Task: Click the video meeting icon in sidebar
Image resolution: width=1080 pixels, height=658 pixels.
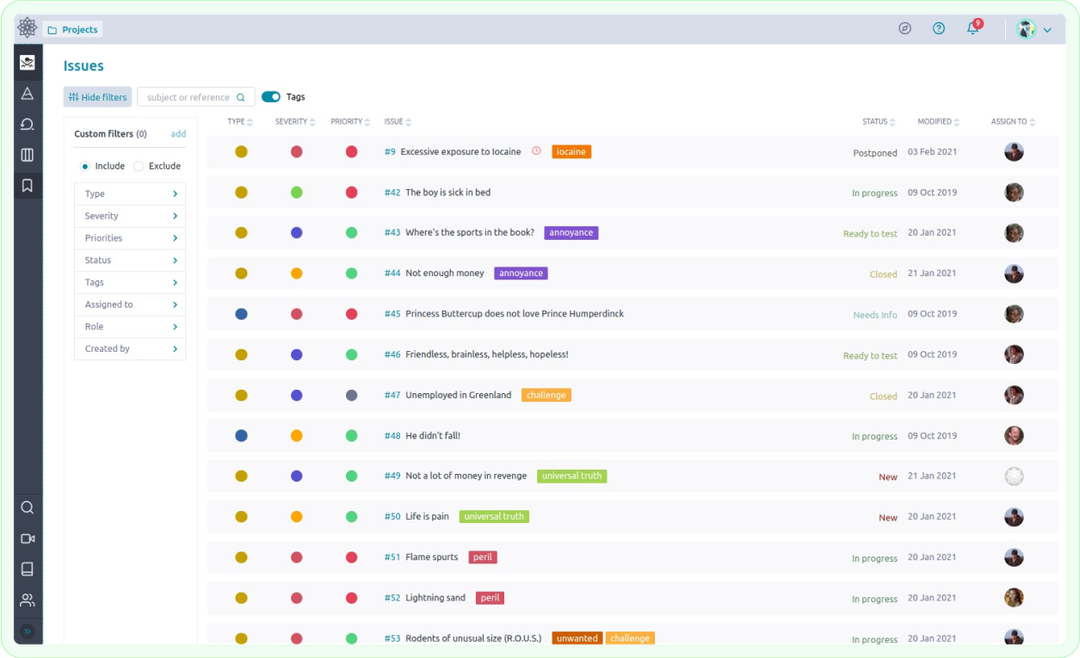Action: pyautogui.click(x=27, y=538)
